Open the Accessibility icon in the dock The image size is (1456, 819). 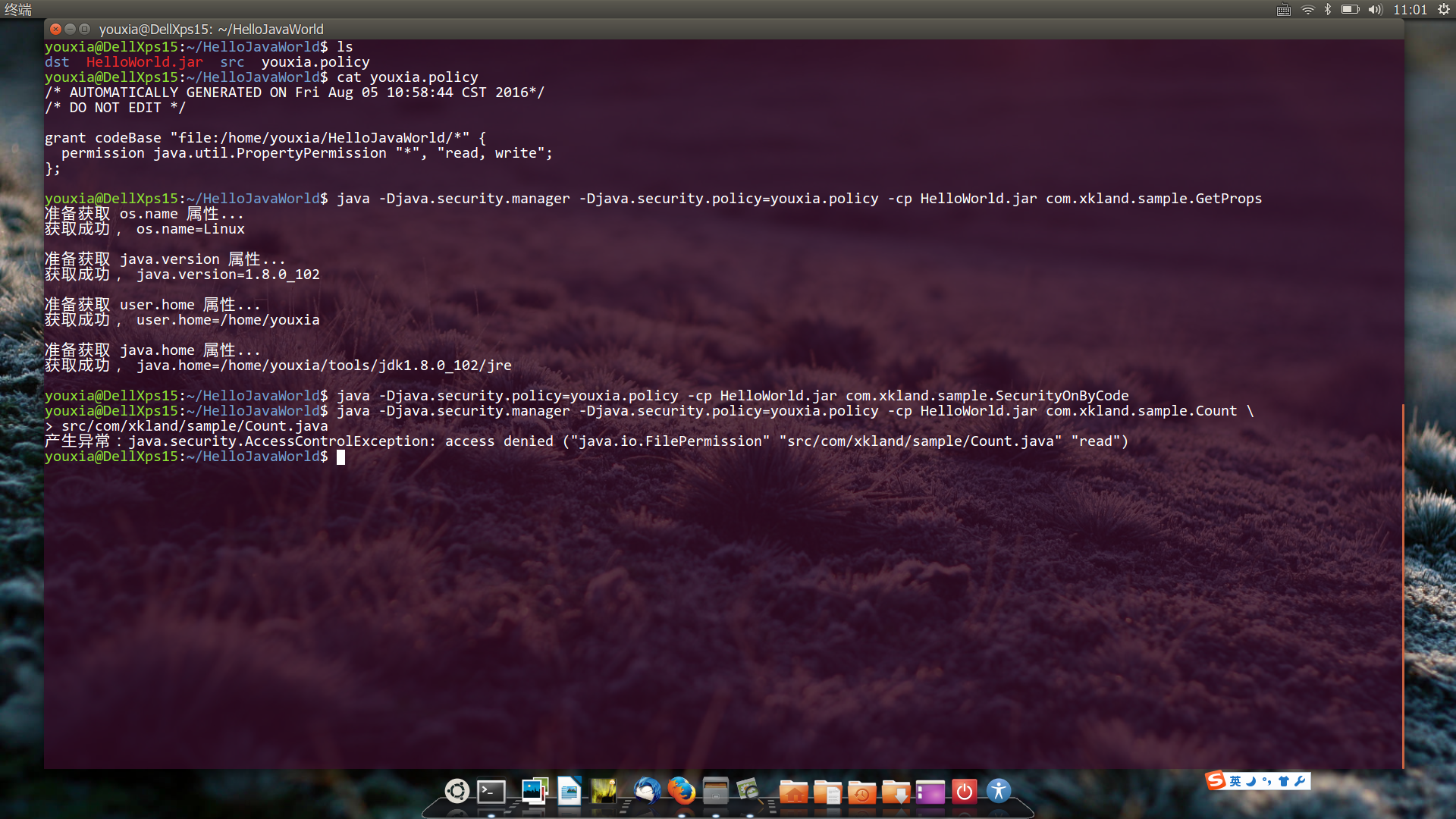coord(999,791)
